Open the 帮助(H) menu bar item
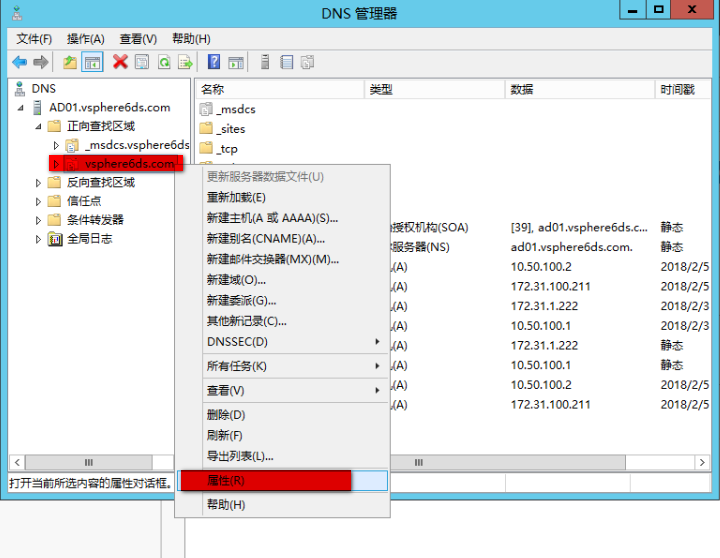Viewport: 720px width, 558px height. (191, 39)
